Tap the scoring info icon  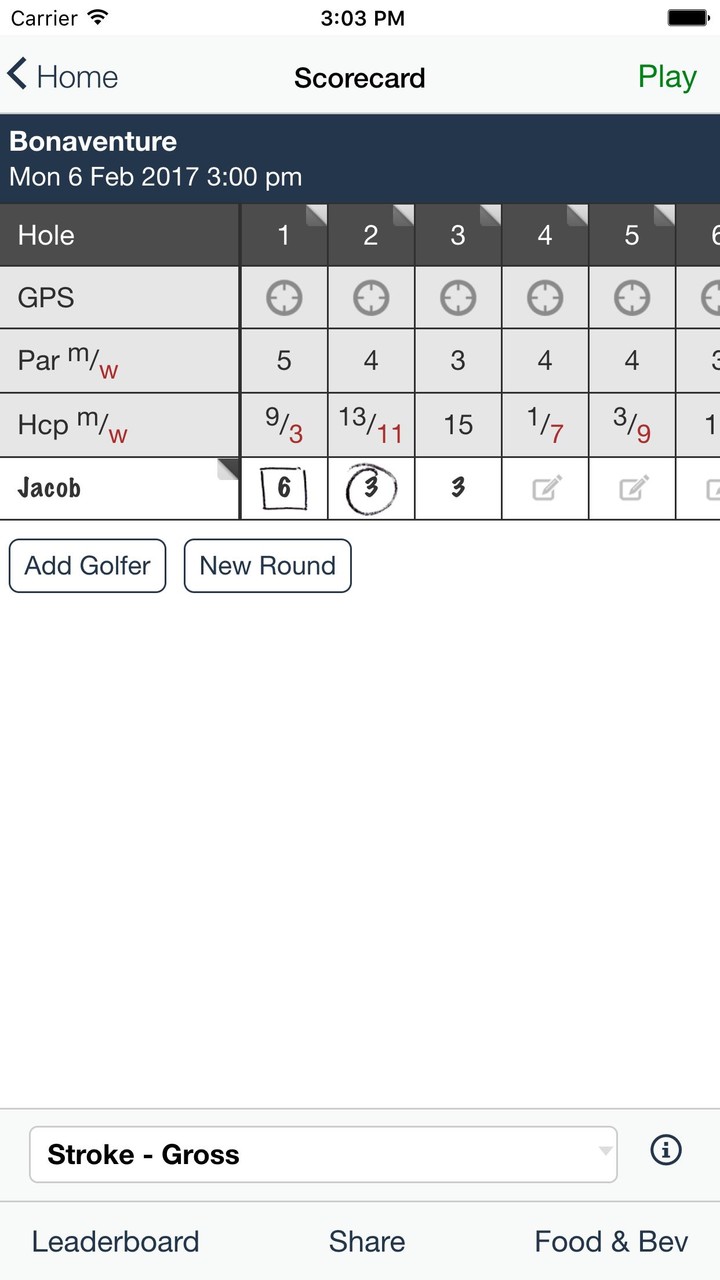666,1150
